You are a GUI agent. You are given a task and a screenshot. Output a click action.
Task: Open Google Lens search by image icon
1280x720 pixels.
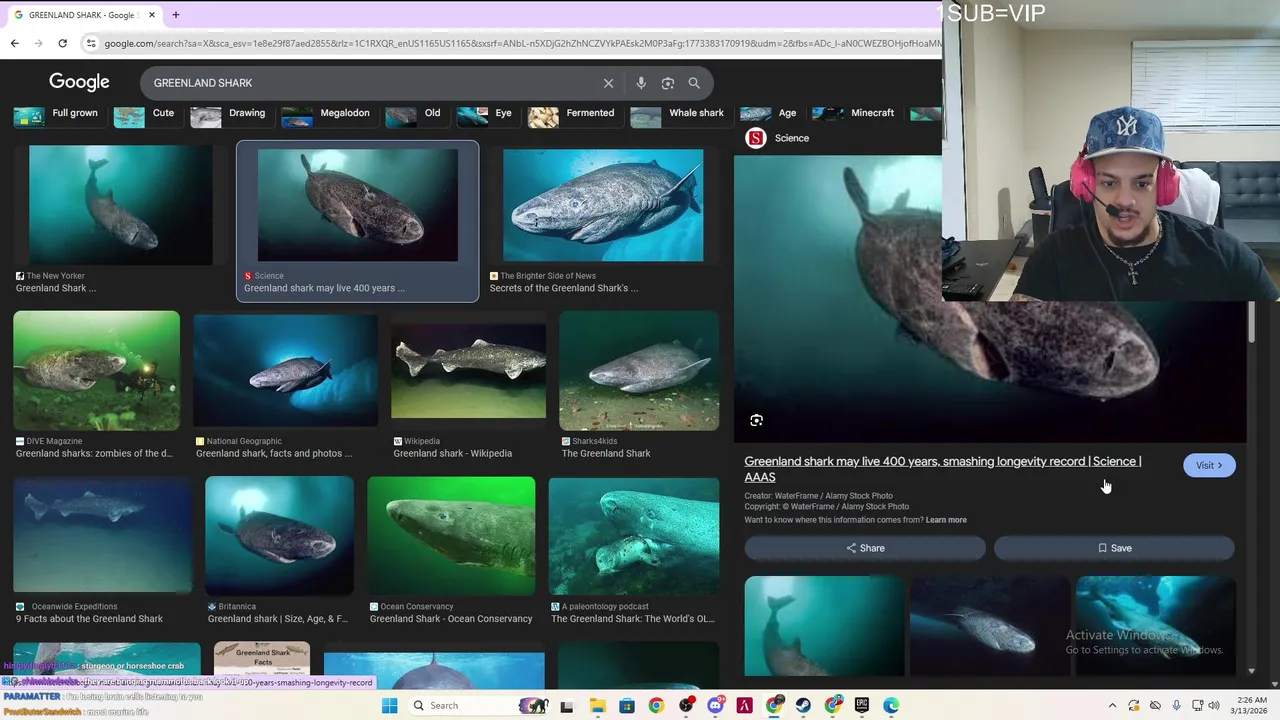coord(668,83)
